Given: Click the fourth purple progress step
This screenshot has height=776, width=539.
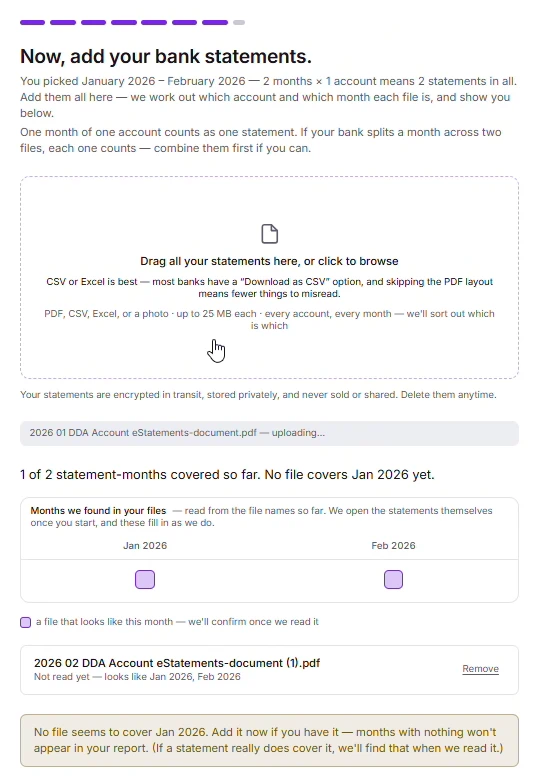Looking at the screenshot, I should [x=124, y=22].
